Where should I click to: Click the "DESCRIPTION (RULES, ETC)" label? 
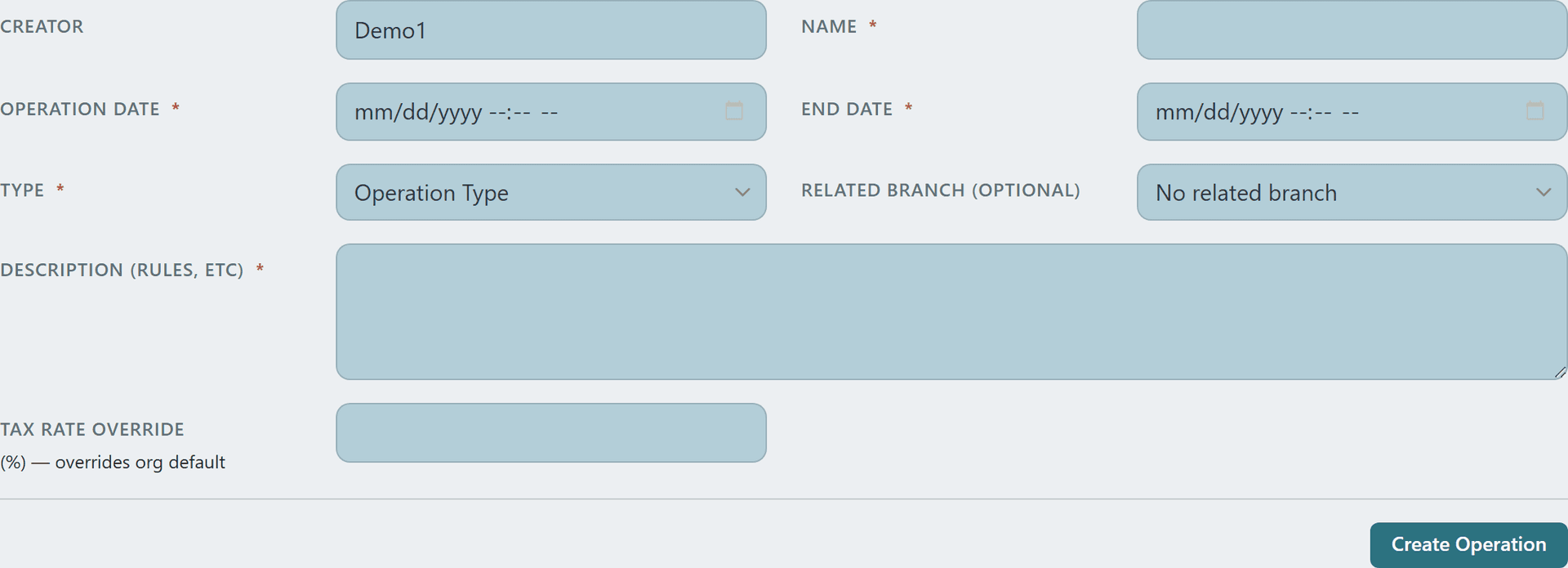click(x=122, y=270)
